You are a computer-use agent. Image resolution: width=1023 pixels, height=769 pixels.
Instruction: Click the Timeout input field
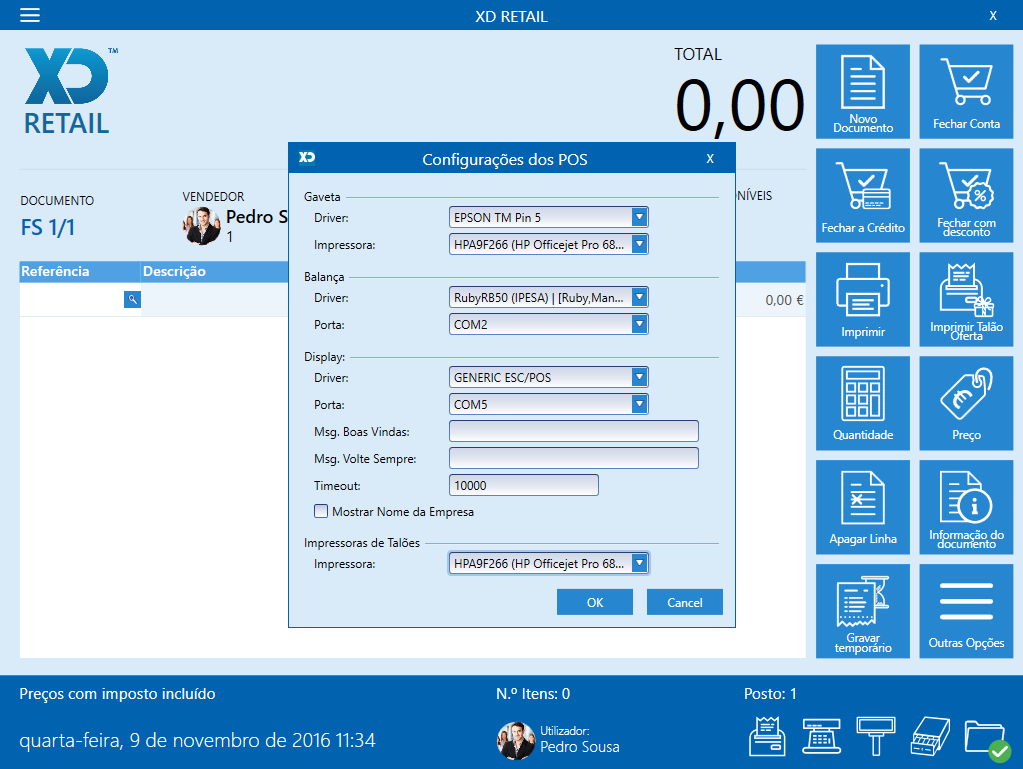pos(524,485)
